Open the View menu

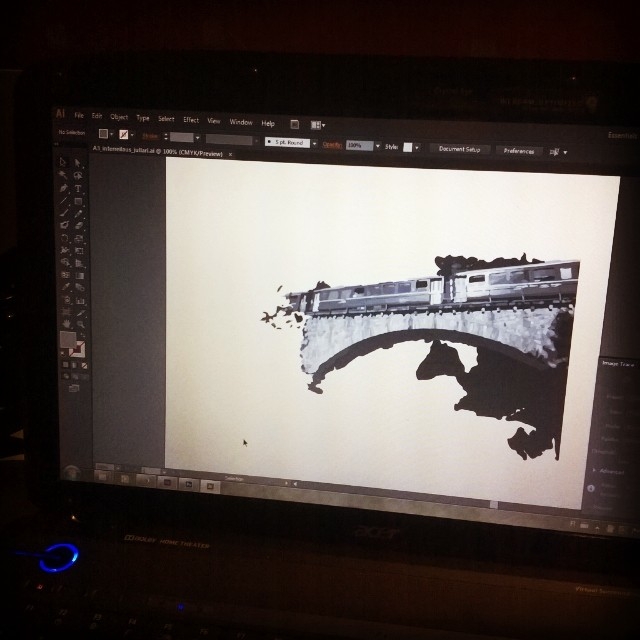point(214,121)
